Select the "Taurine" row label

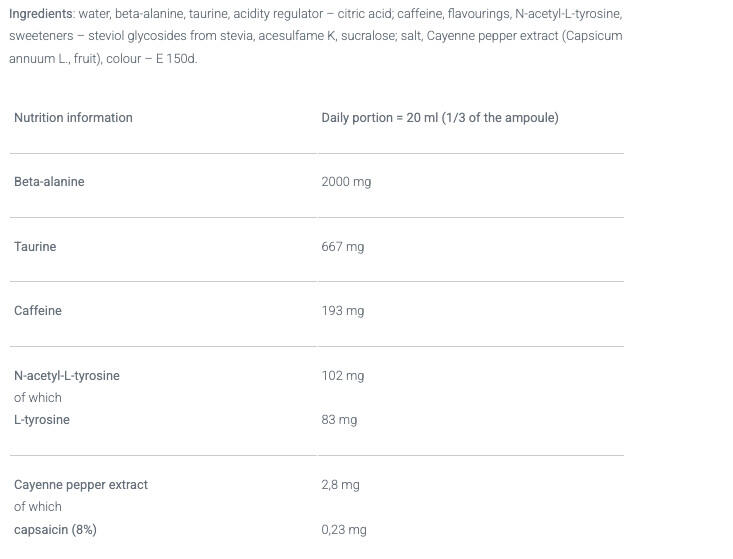(35, 246)
